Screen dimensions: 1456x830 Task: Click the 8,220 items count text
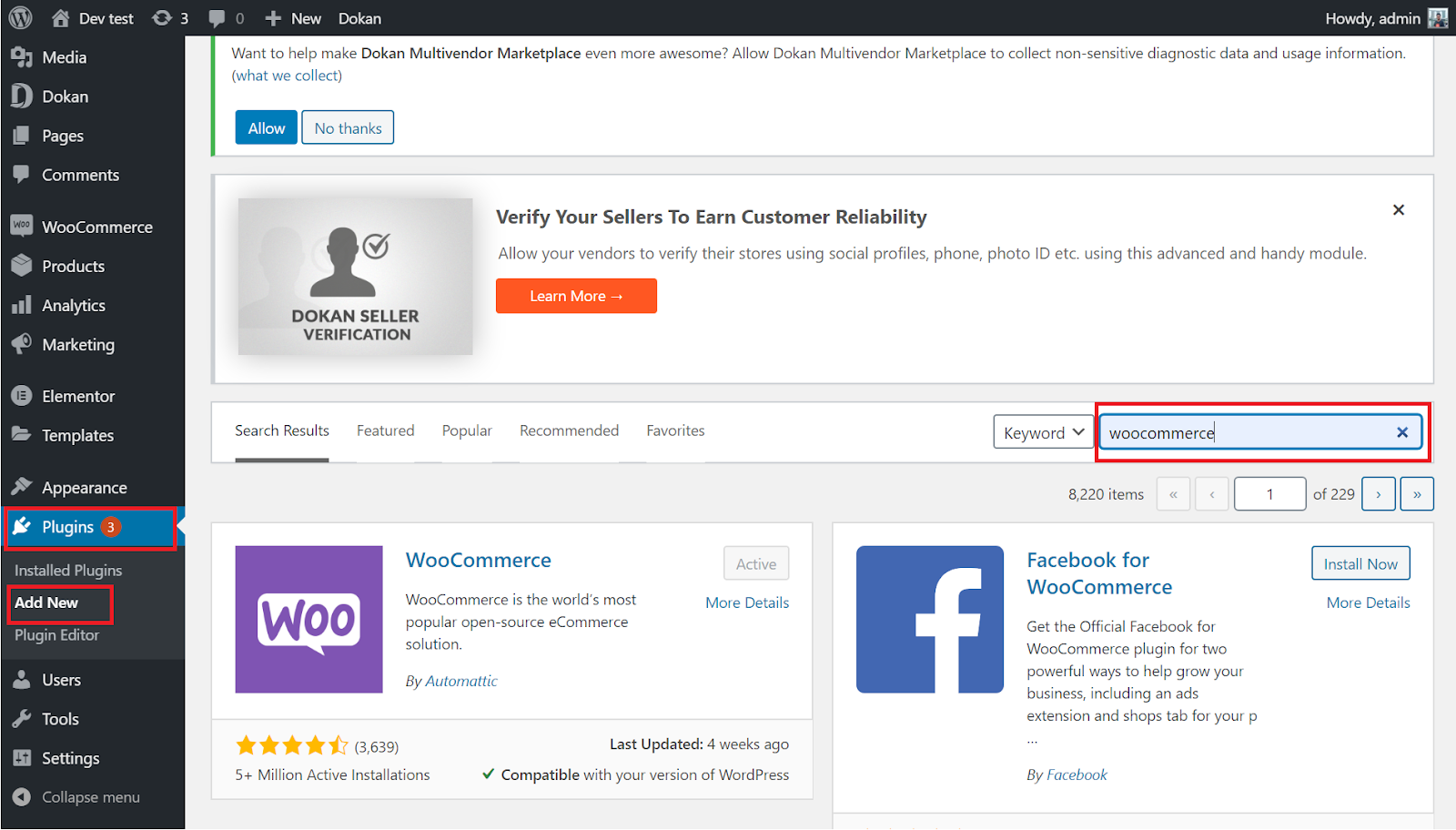coord(1106,494)
